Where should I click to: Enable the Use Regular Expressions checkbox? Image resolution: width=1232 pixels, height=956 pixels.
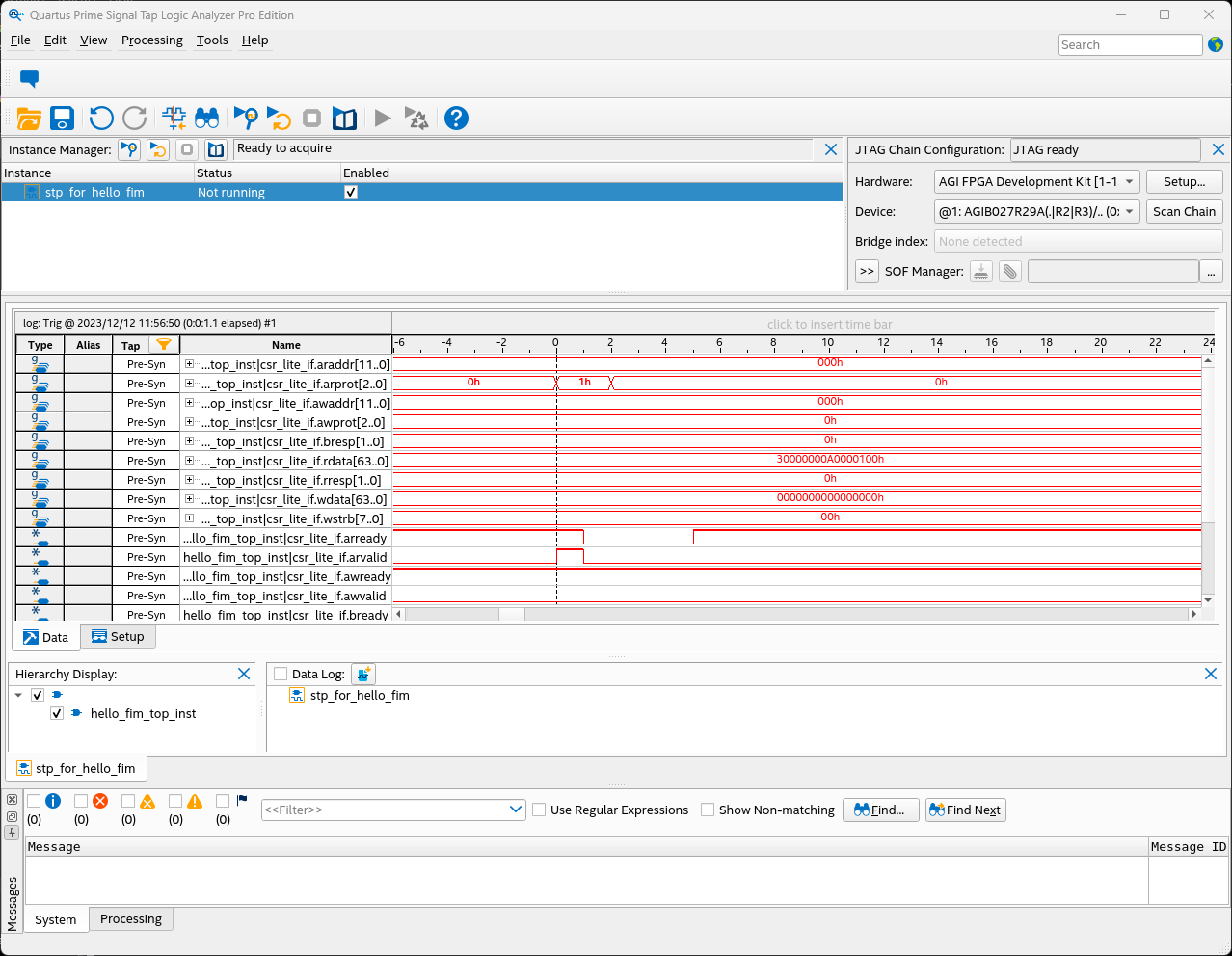(539, 810)
